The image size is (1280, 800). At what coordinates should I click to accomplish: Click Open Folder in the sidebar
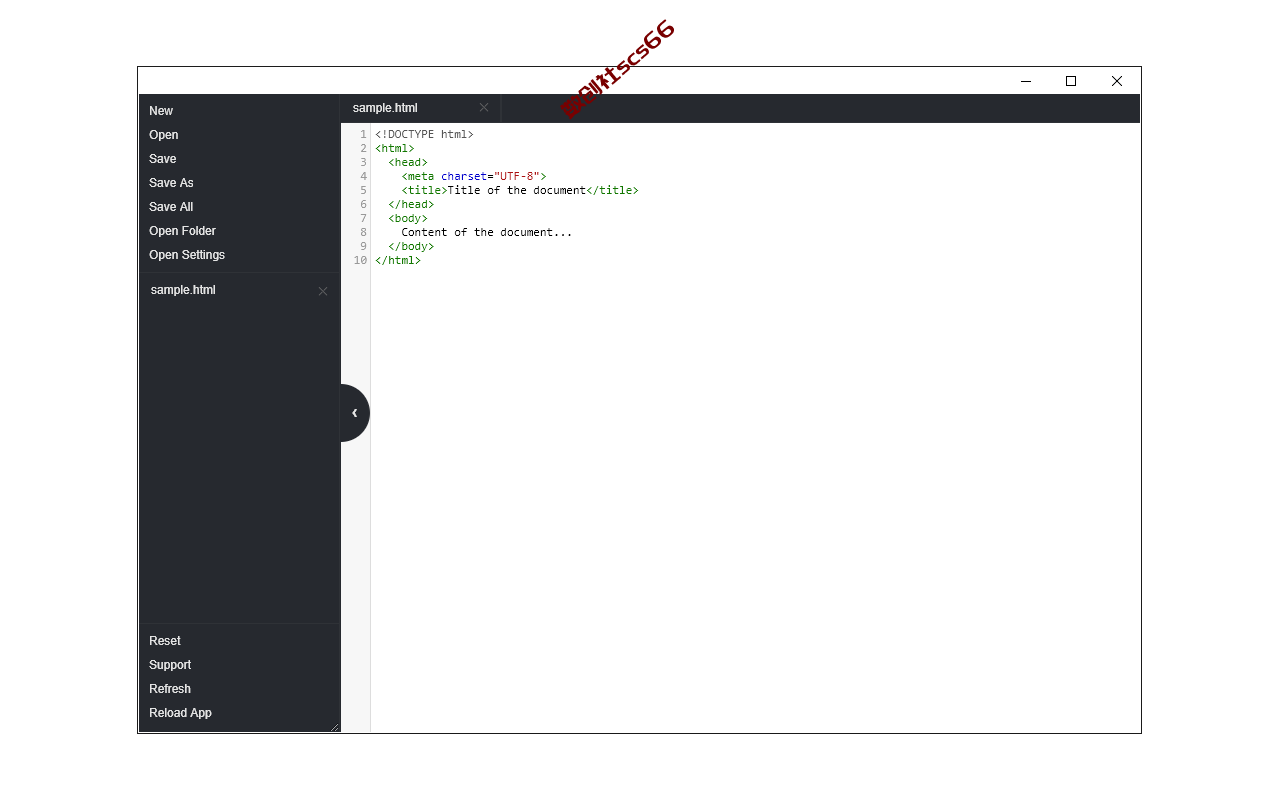coord(182,231)
